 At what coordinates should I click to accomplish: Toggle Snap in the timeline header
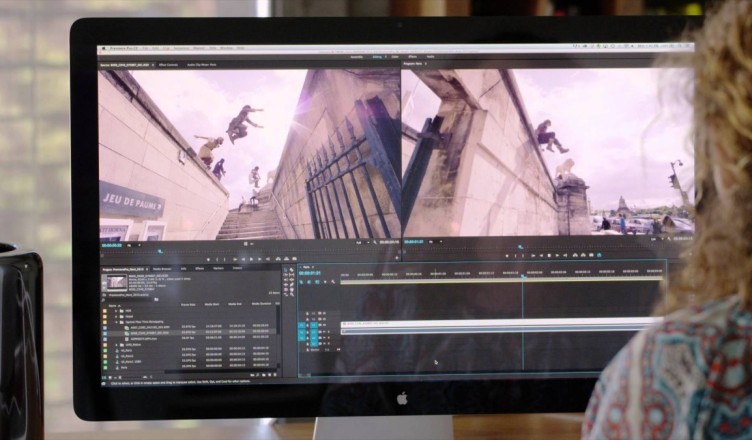tap(309, 282)
